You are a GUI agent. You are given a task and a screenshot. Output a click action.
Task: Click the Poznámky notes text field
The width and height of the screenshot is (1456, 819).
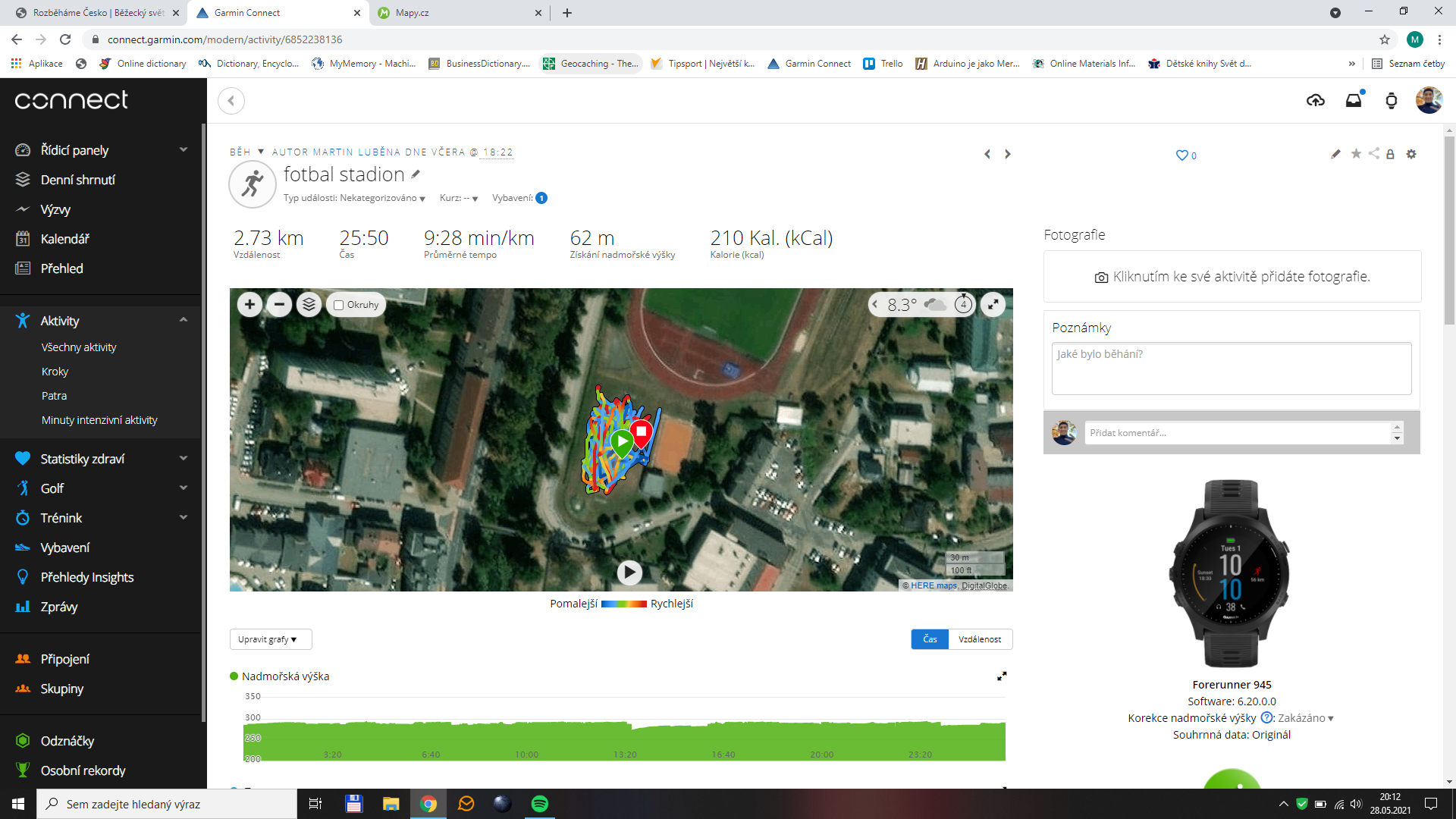(1232, 369)
